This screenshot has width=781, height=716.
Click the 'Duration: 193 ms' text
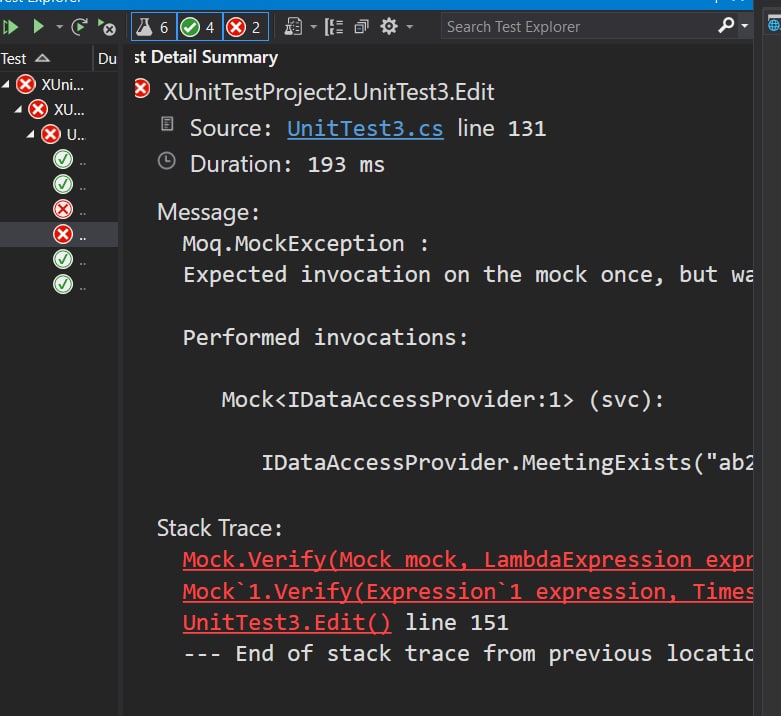coord(287,164)
